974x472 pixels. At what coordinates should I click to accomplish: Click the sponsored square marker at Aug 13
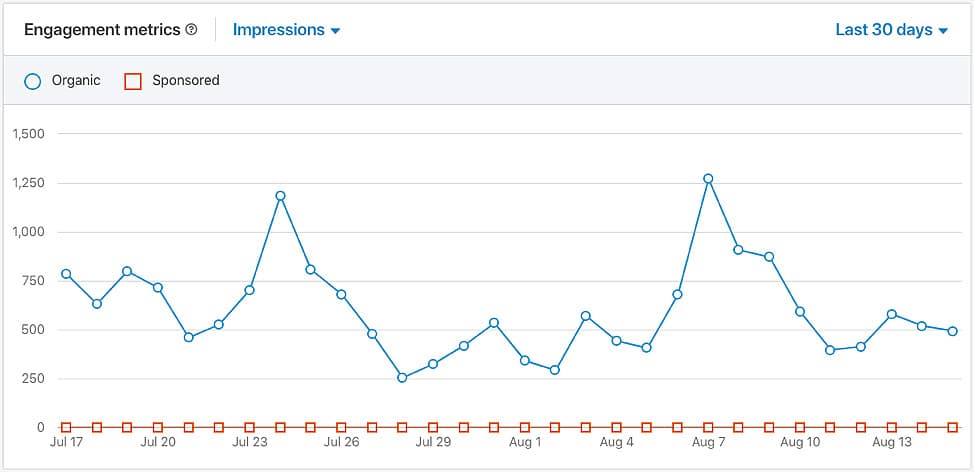(892, 427)
